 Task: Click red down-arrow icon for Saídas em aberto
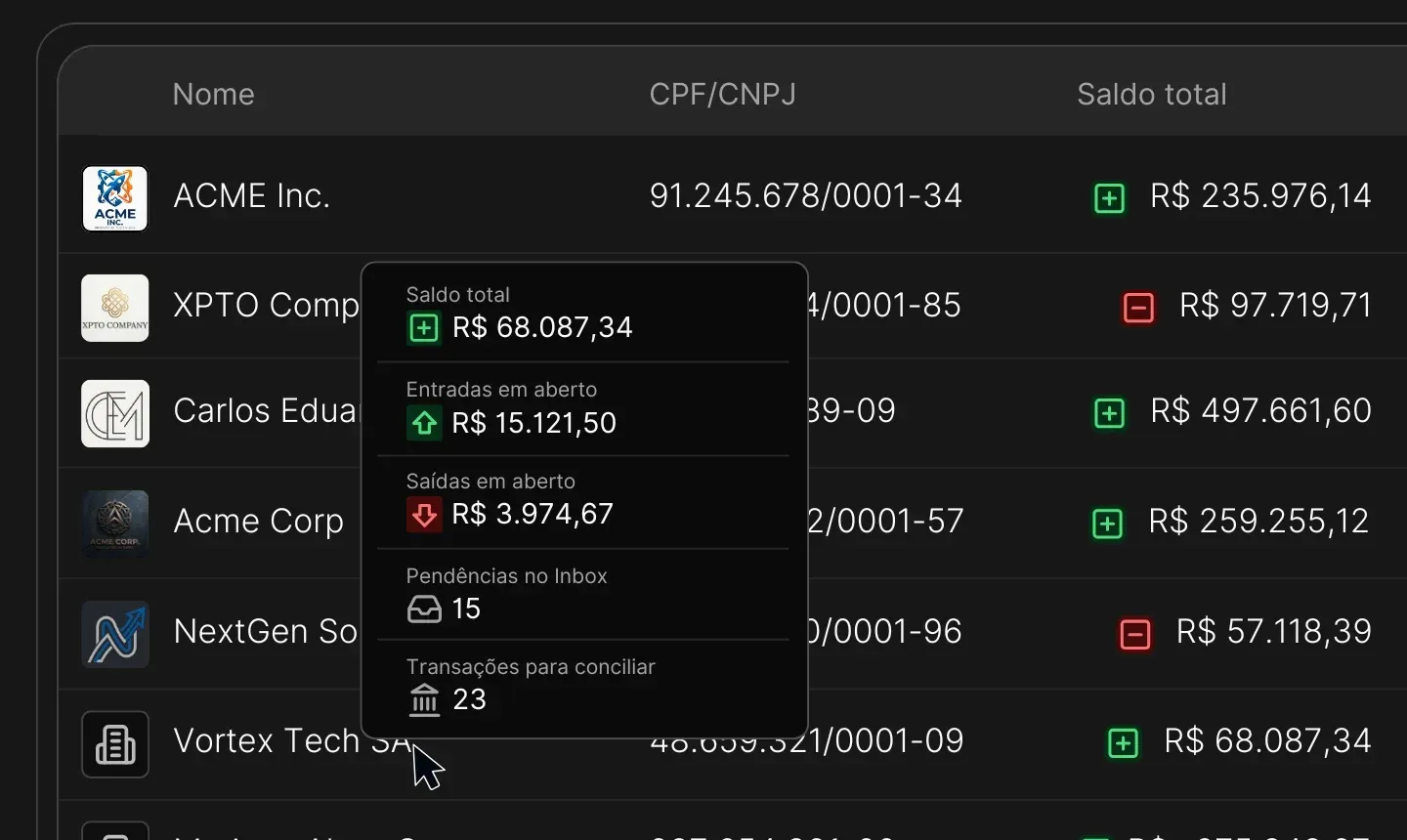tap(424, 514)
